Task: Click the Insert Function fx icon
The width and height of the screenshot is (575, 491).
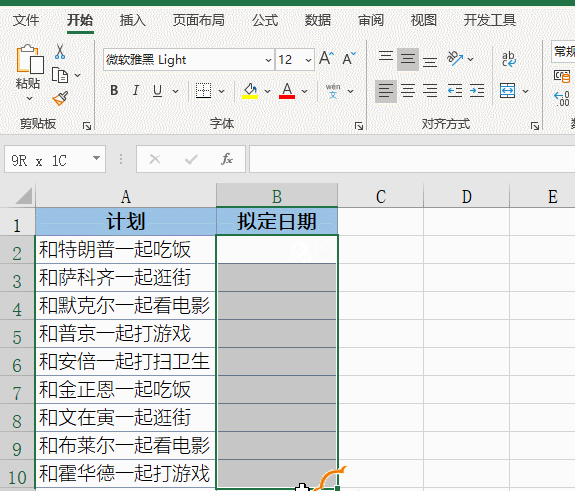Action: pyautogui.click(x=227, y=159)
